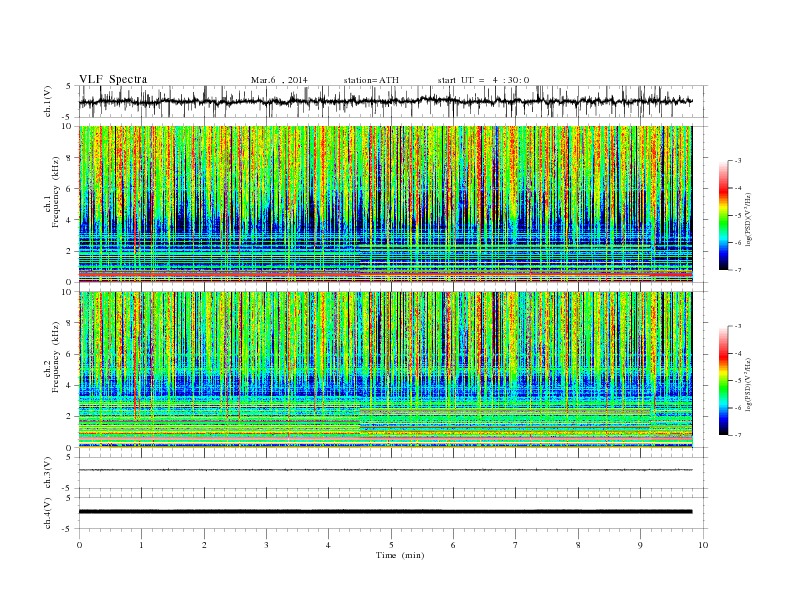Select the ch.1 "Frequency (kHz)" axis label

(55, 192)
